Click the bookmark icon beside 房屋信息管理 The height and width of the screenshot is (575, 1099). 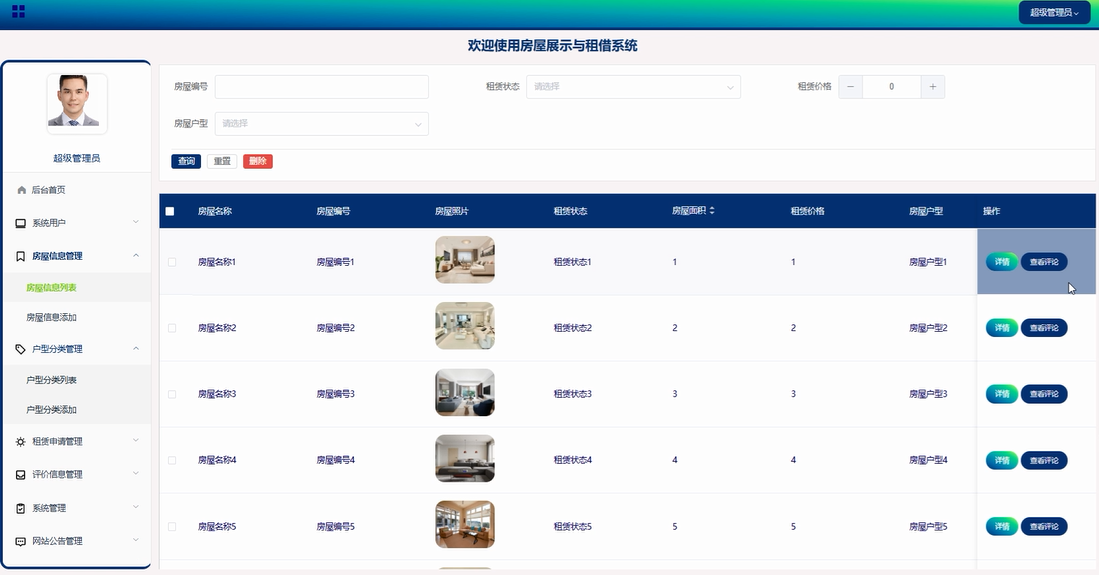[x=20, y=256]
